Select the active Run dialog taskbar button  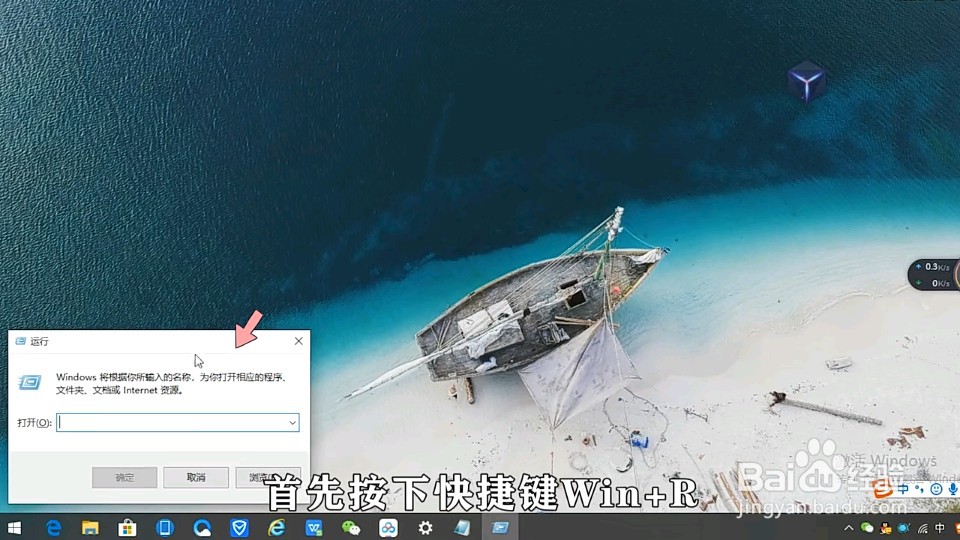[x=500, y=528]
